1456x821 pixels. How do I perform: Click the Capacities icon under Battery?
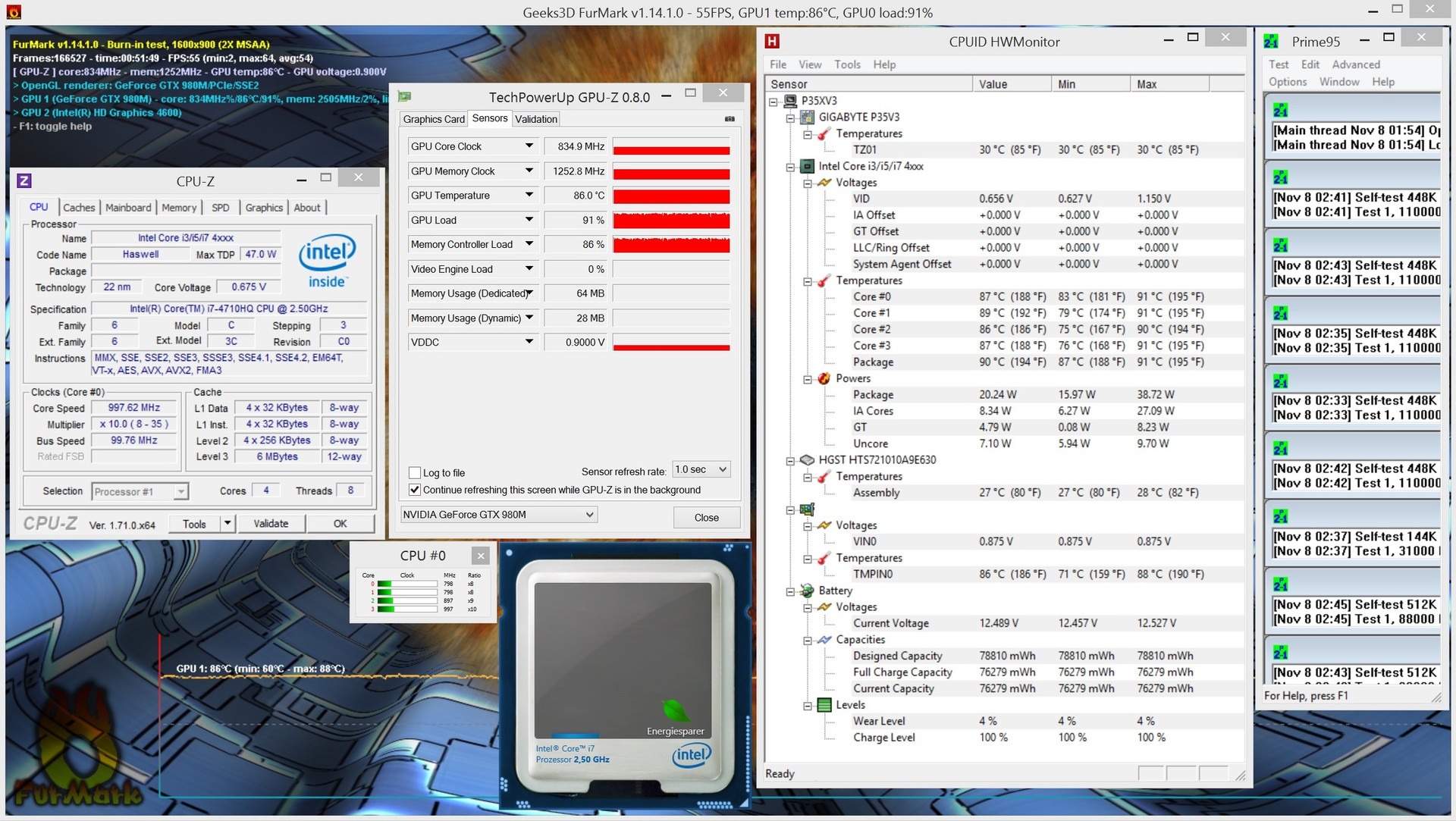click(824, 640)
